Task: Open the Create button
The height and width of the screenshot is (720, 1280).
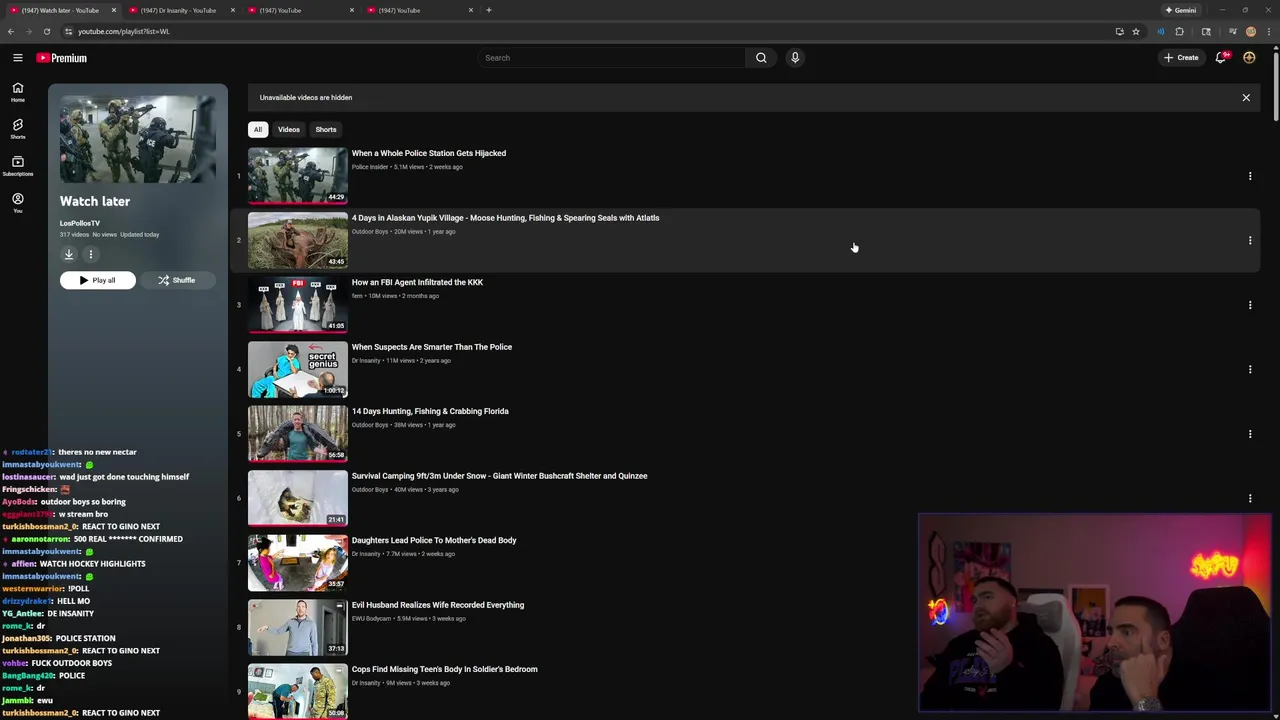Action: (x=1181, y=58)
